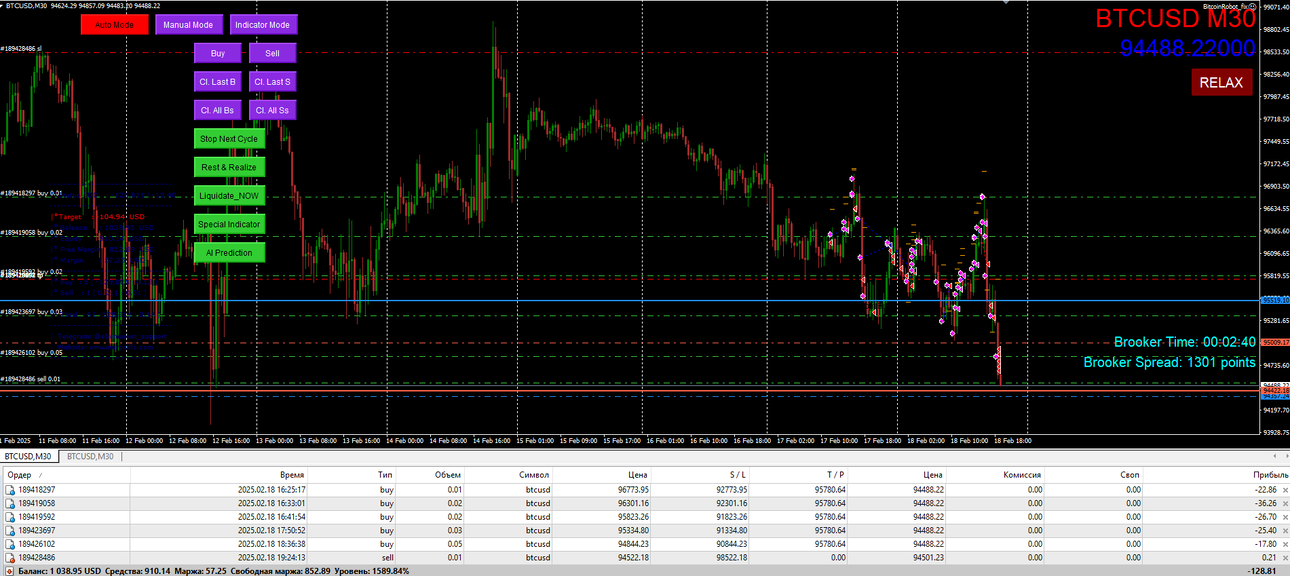Open the AI Prediction button

(229, 253)
